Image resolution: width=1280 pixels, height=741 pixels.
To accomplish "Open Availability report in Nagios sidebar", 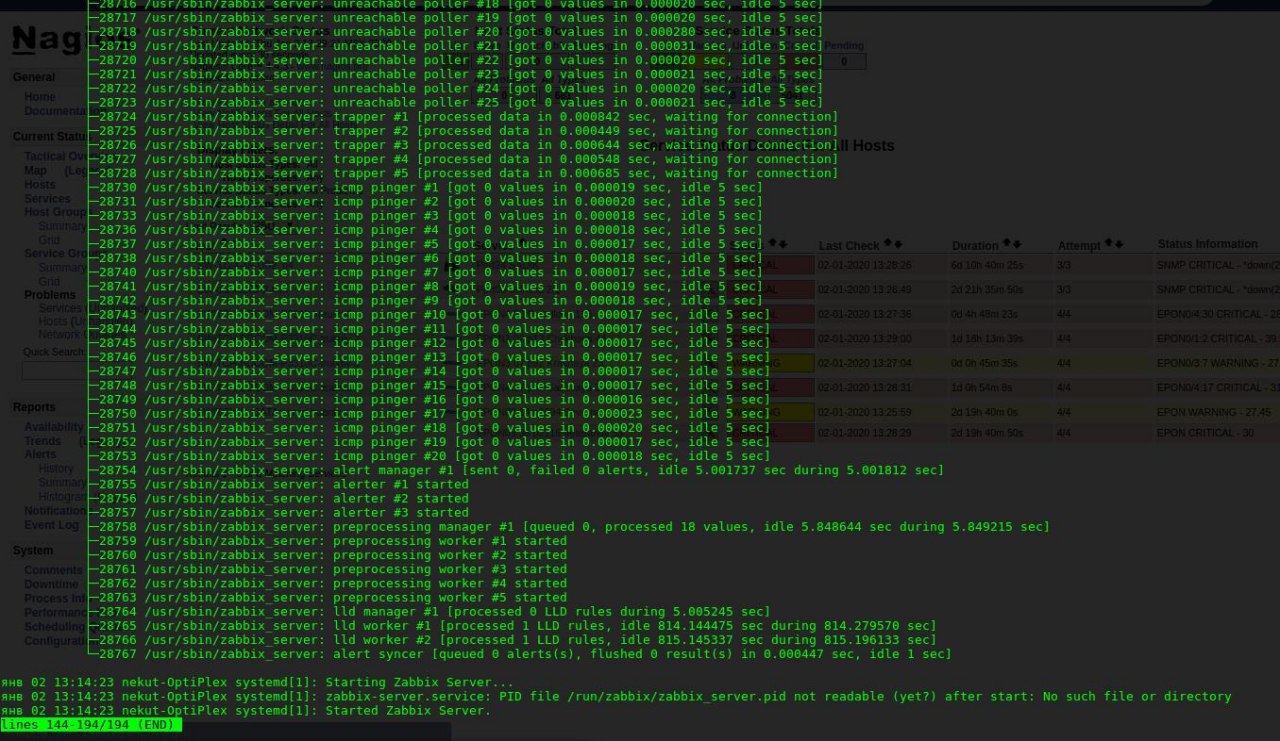I will click(55, 427).
